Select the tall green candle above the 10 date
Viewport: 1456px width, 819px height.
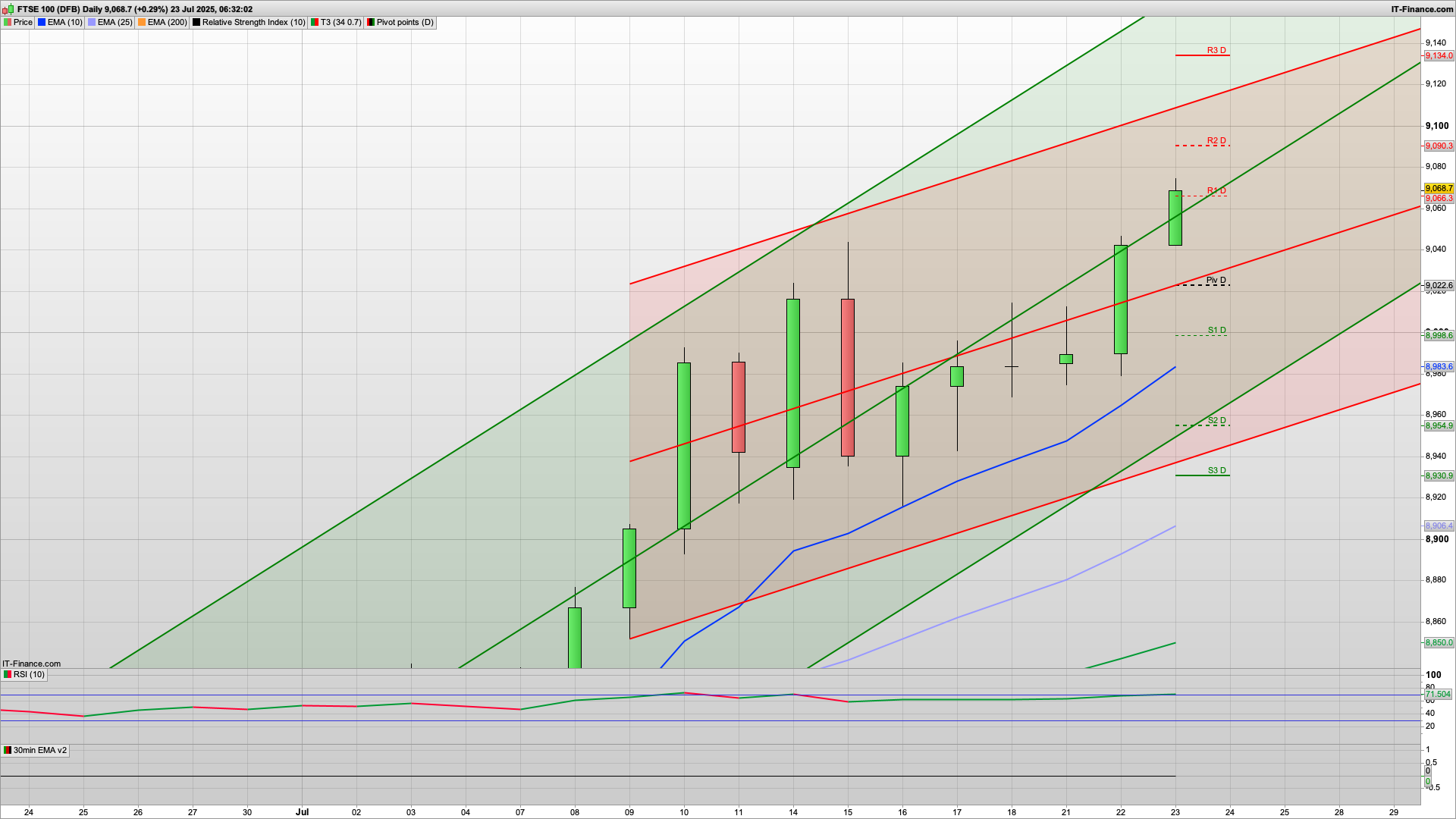[x=684, y=446]
